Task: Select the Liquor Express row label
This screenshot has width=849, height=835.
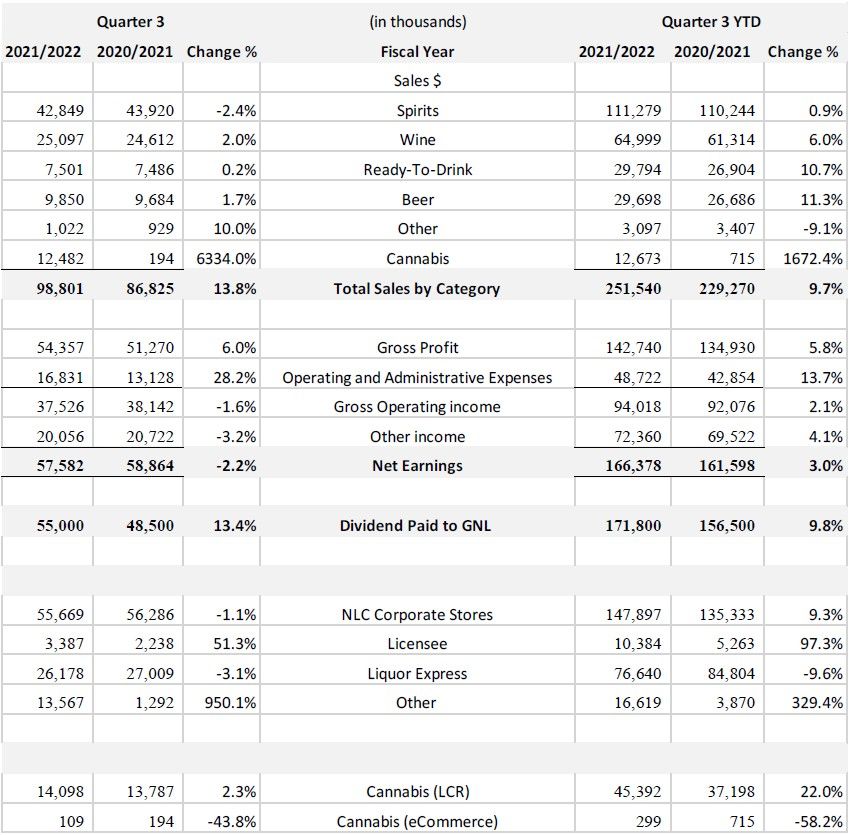Action: tap(417, 674)
